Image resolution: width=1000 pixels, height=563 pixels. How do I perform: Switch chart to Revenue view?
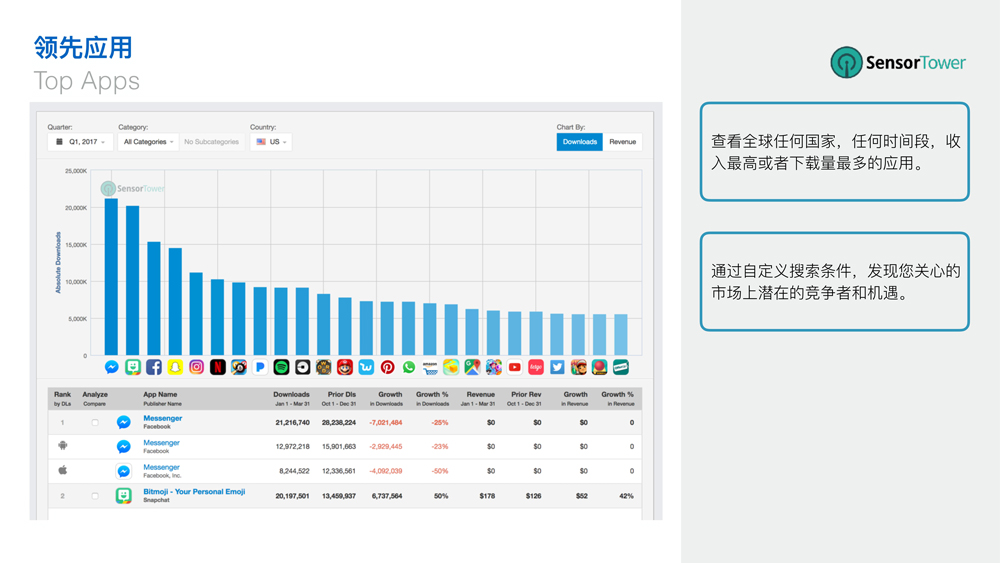click(622, 142)
